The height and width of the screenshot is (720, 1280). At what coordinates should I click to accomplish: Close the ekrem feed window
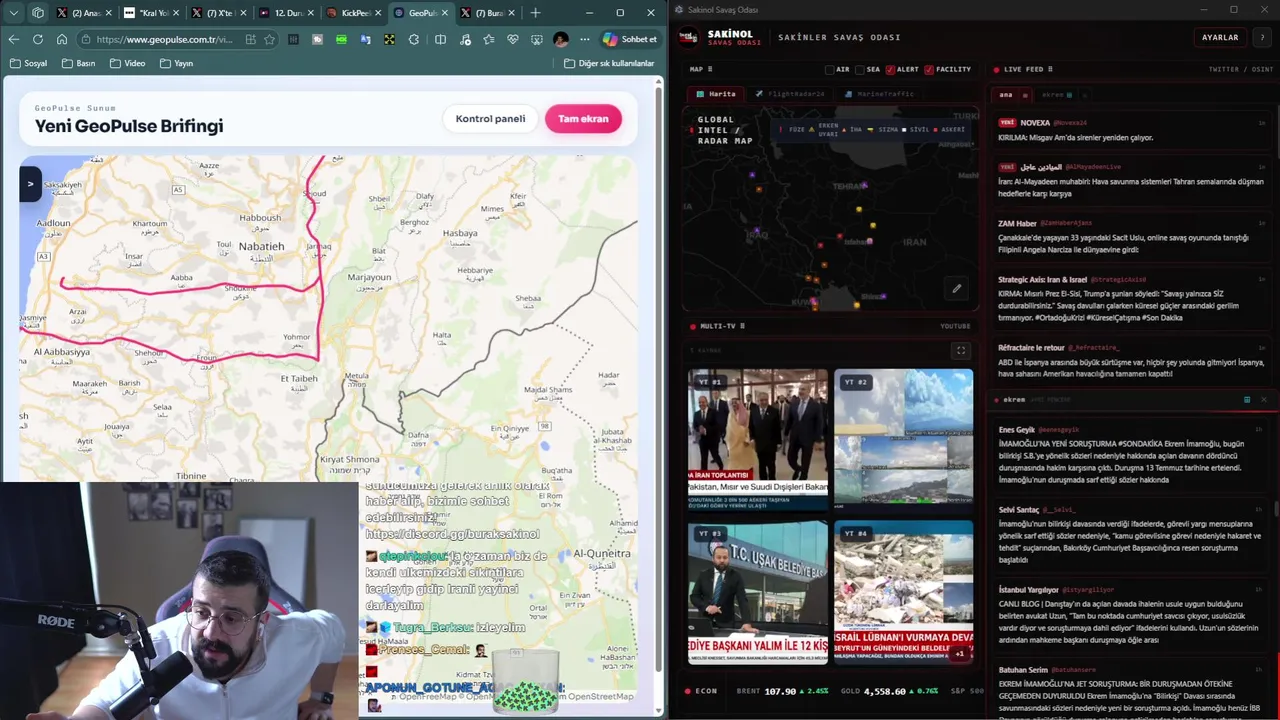[1263, 400]
